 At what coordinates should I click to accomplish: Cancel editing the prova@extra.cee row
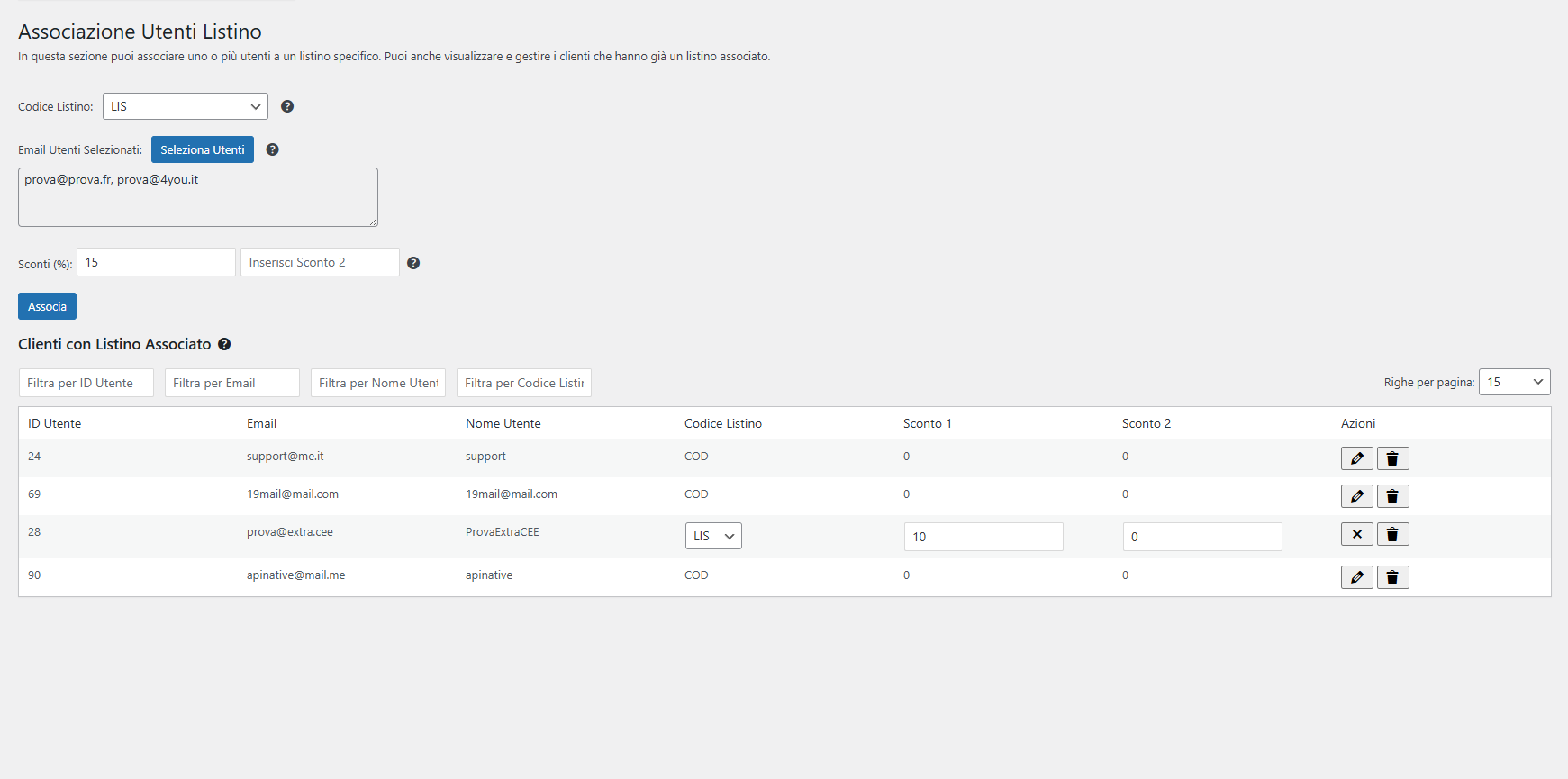[x=1356, y=534]
